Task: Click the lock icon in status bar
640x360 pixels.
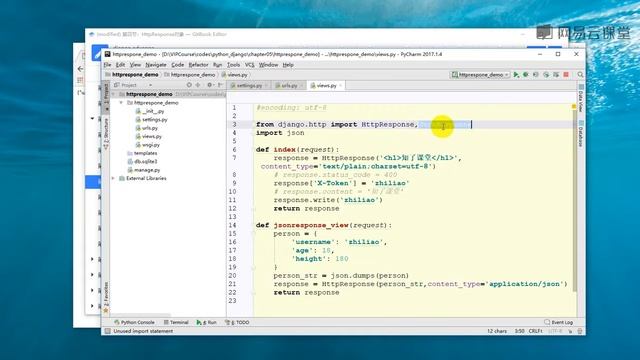Action: point(570,331)
